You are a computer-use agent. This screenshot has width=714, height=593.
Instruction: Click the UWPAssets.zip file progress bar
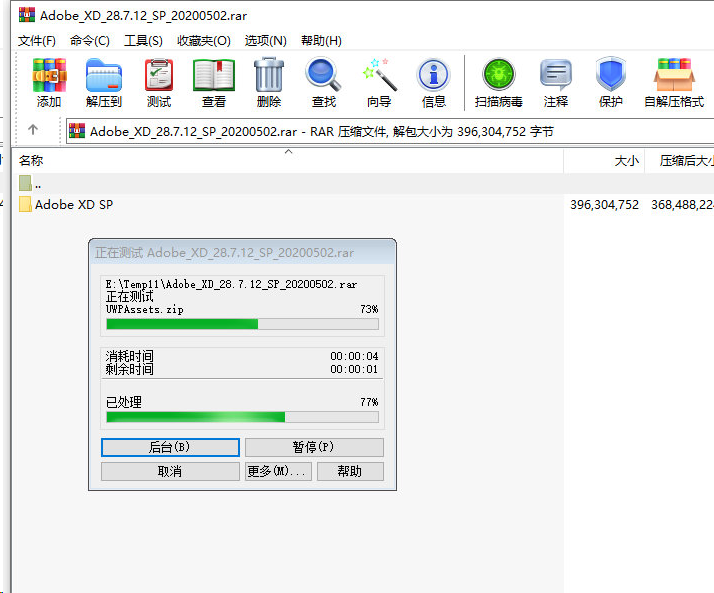click(242, 324)
